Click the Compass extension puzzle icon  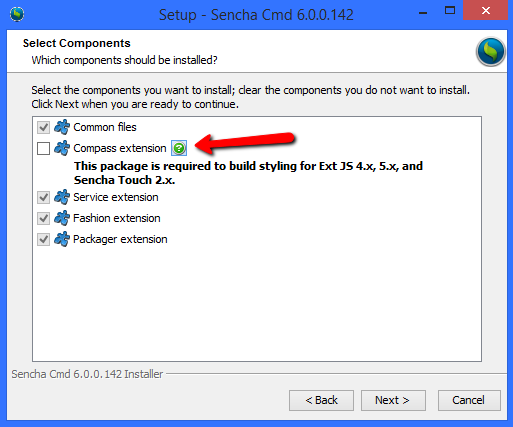pyautogui.click(x=62, y=148)
